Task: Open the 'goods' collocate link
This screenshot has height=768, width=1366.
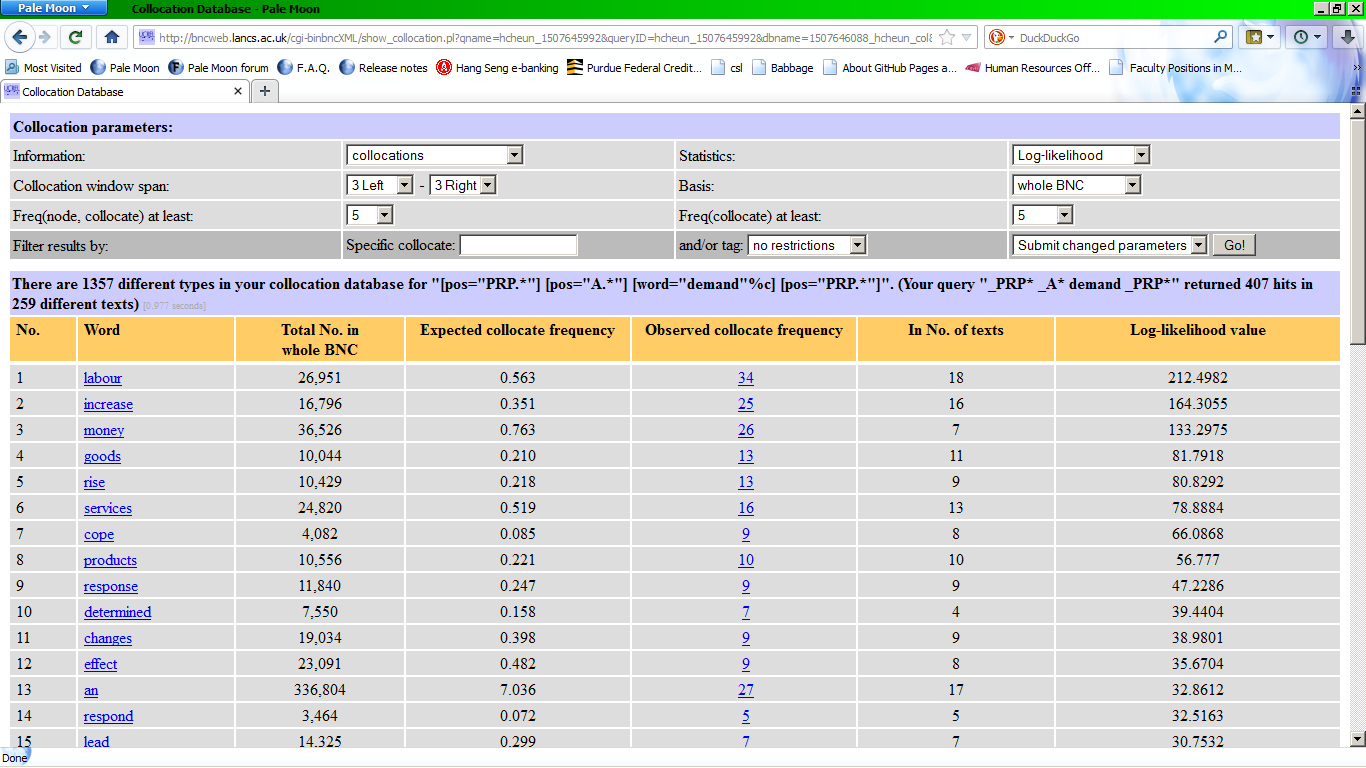Action: click(x=102, y=456)
